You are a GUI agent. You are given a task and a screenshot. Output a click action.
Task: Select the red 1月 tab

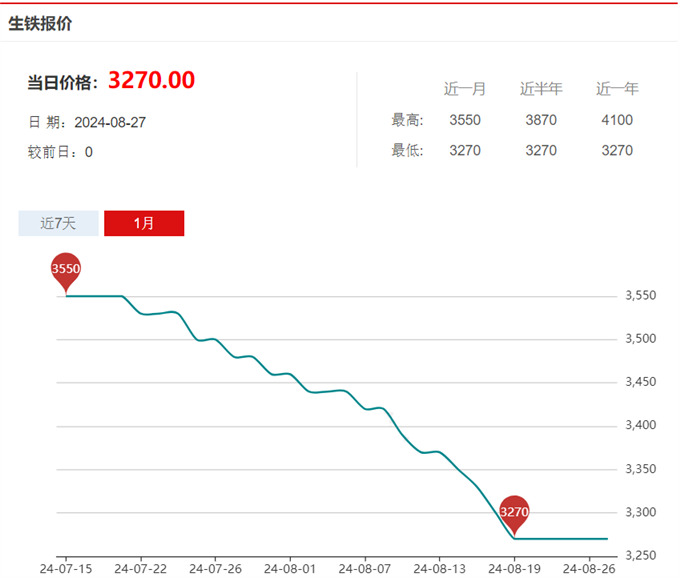point(144,223)
